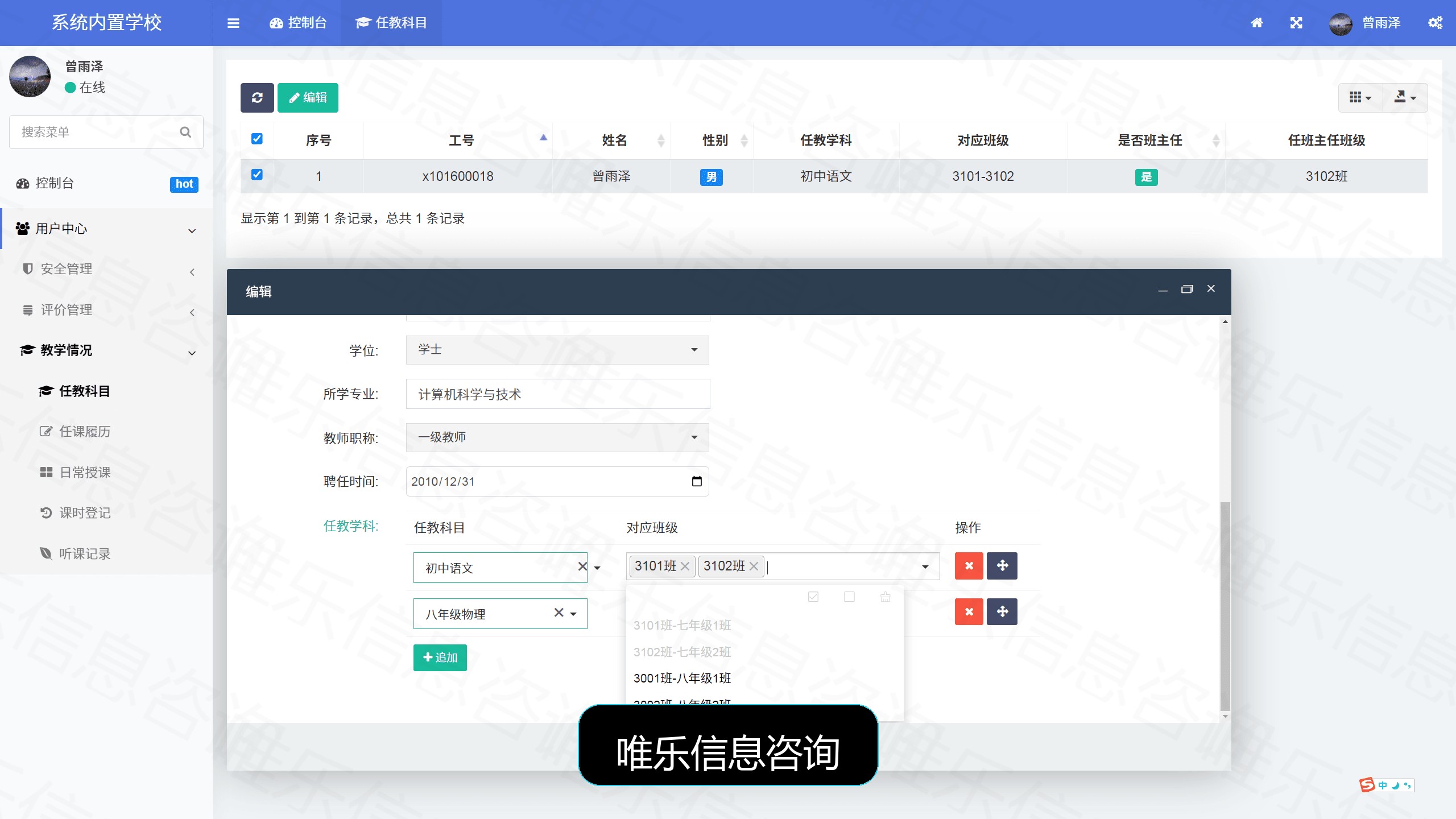The width and height of the screenshot is (1456, 819).
Task: Open the column display grid dropdown
Action: [x=1360, y=98]
